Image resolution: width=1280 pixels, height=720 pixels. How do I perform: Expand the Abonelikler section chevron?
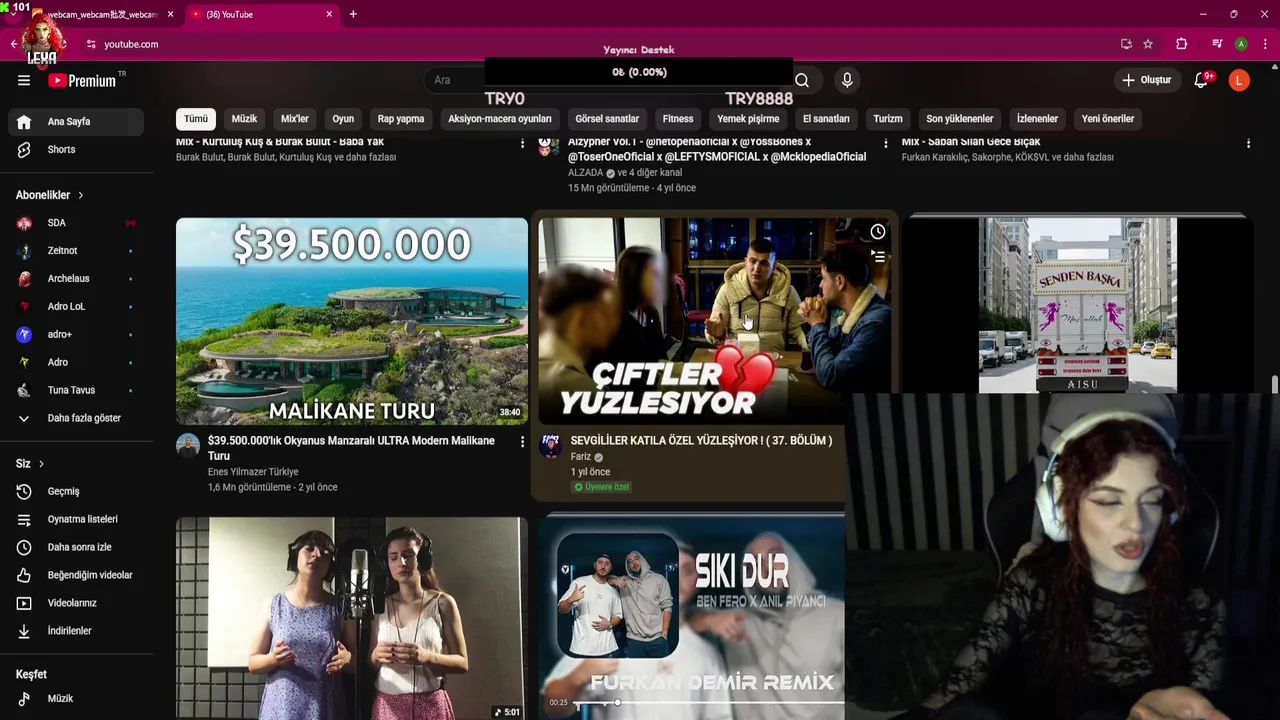[x=80, y=195]
